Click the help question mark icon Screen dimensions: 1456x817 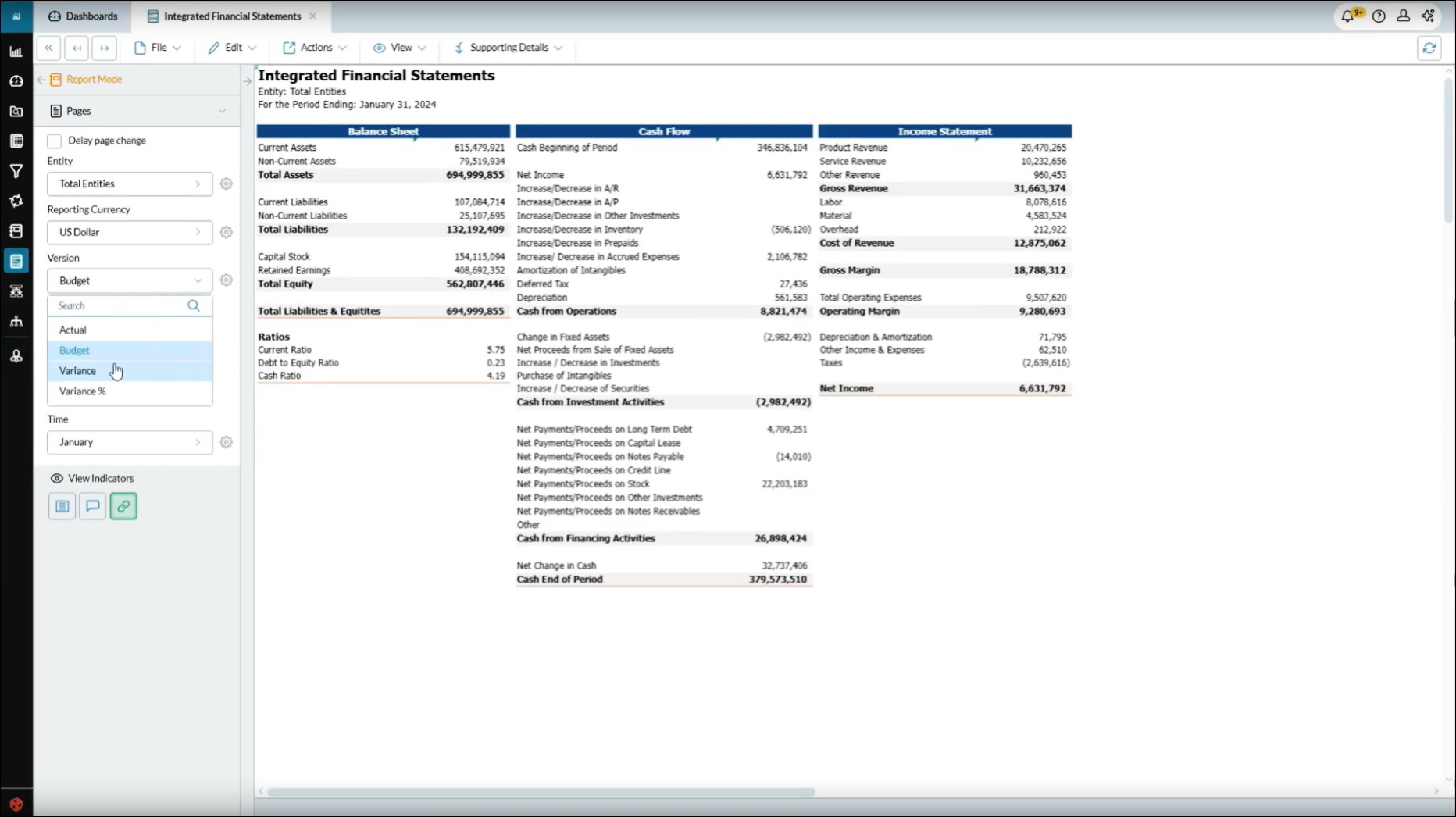[x=1379, y=16]
